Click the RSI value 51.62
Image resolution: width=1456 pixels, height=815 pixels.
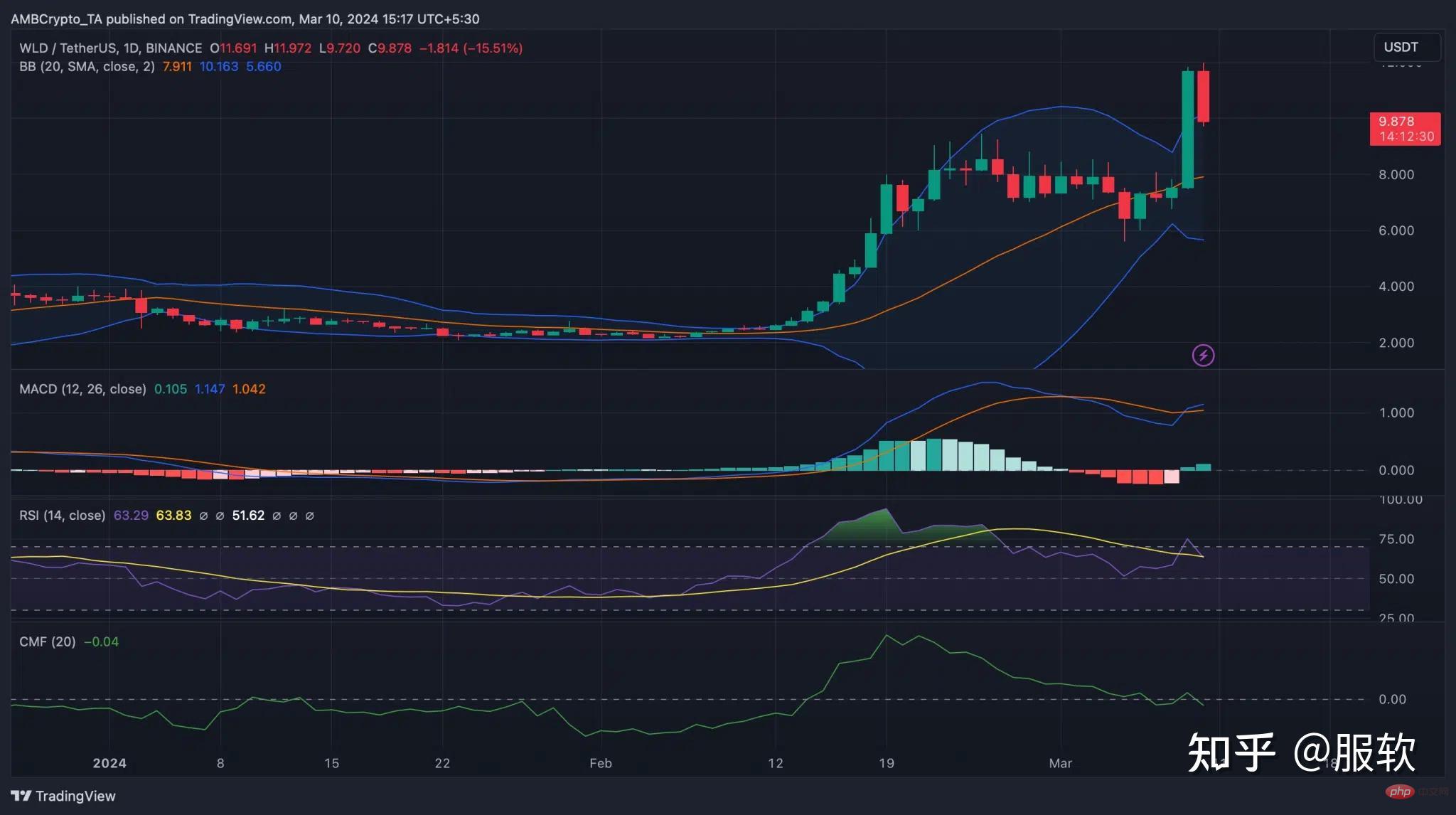248,515
